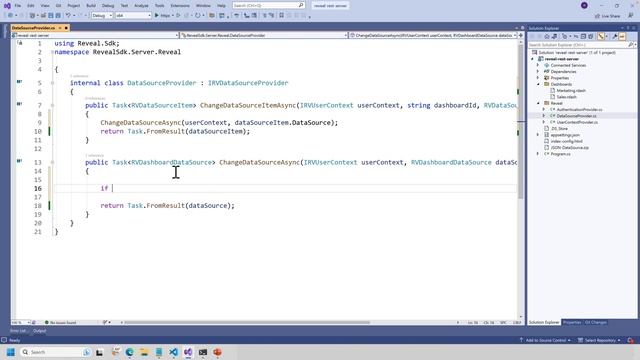The image size is (640, 360).
Task: Open the editor zoom level dropdown
Action: [20, 322]
